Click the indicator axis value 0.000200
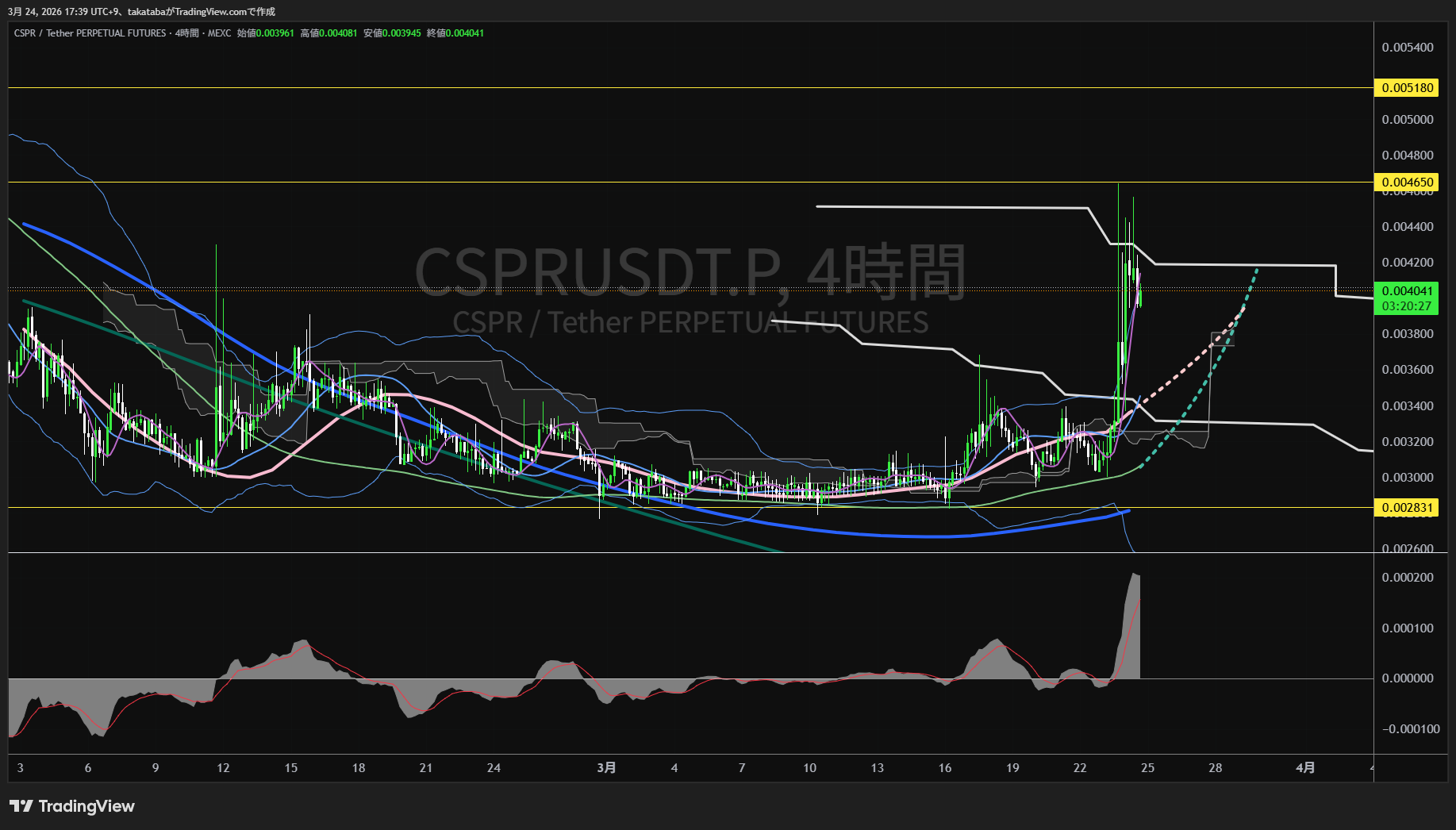 click(1408, 577)
